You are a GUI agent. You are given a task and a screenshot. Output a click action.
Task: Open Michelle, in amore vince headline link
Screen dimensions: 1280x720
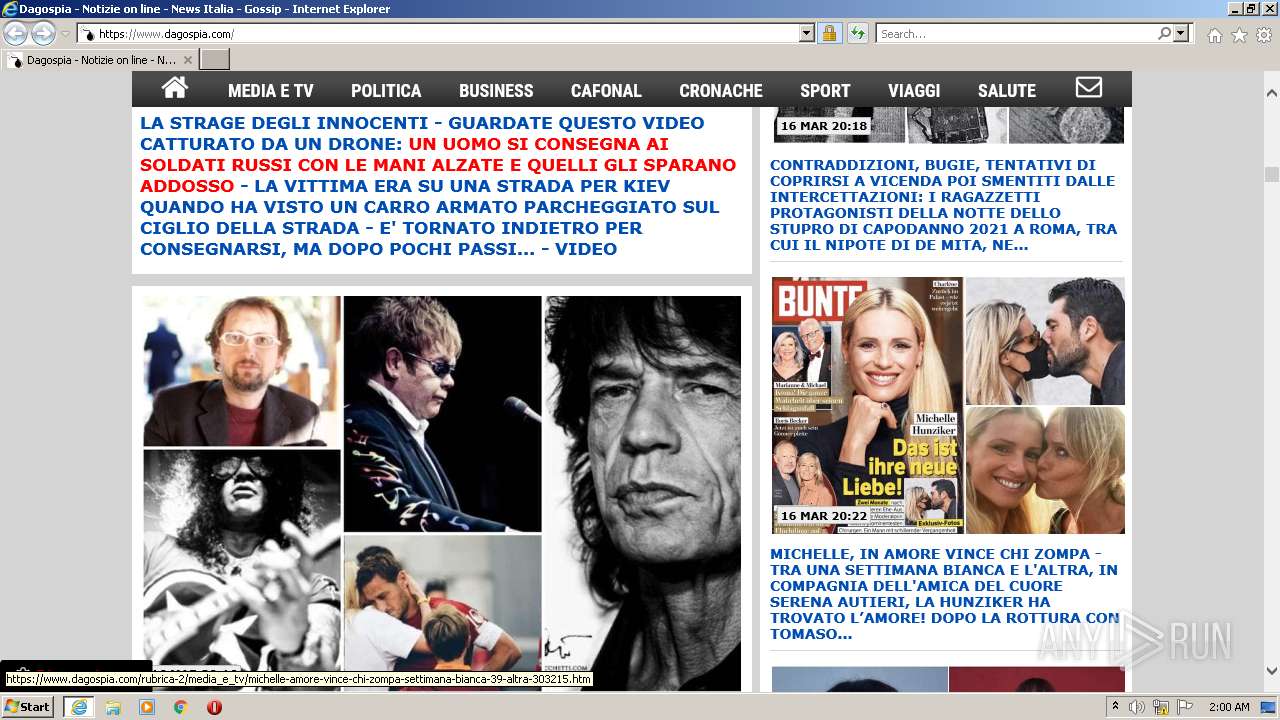click(944, 594)
